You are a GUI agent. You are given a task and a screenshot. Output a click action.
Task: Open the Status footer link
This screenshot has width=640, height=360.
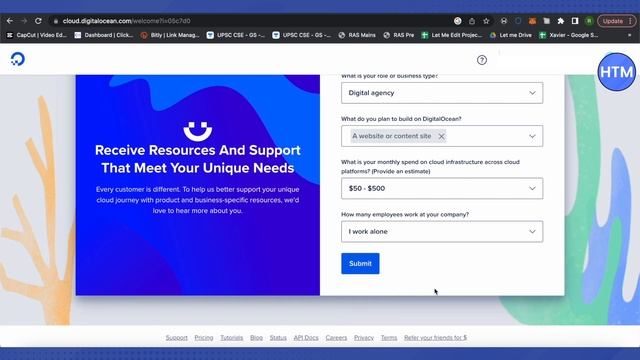[278, 338]
